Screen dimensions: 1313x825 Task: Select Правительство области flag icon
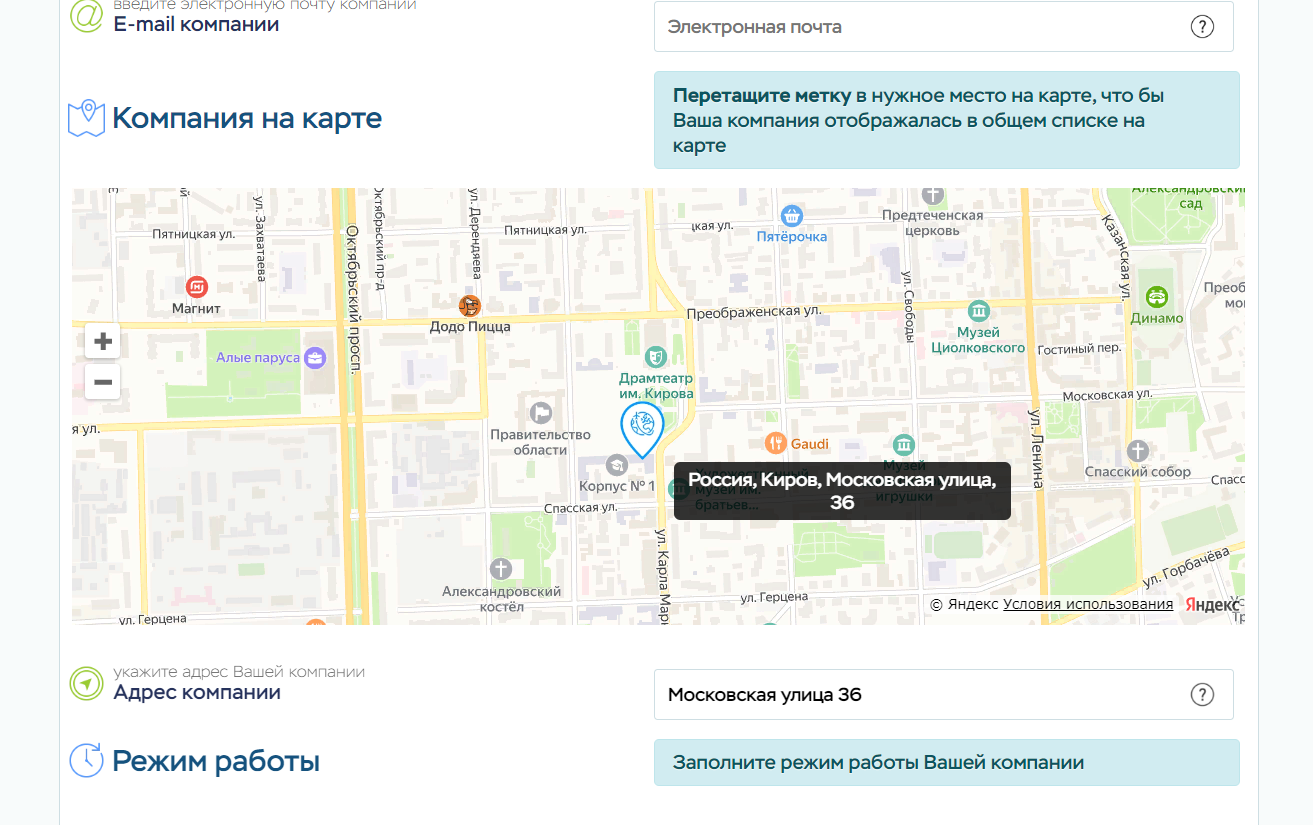[x=541, y=412]
